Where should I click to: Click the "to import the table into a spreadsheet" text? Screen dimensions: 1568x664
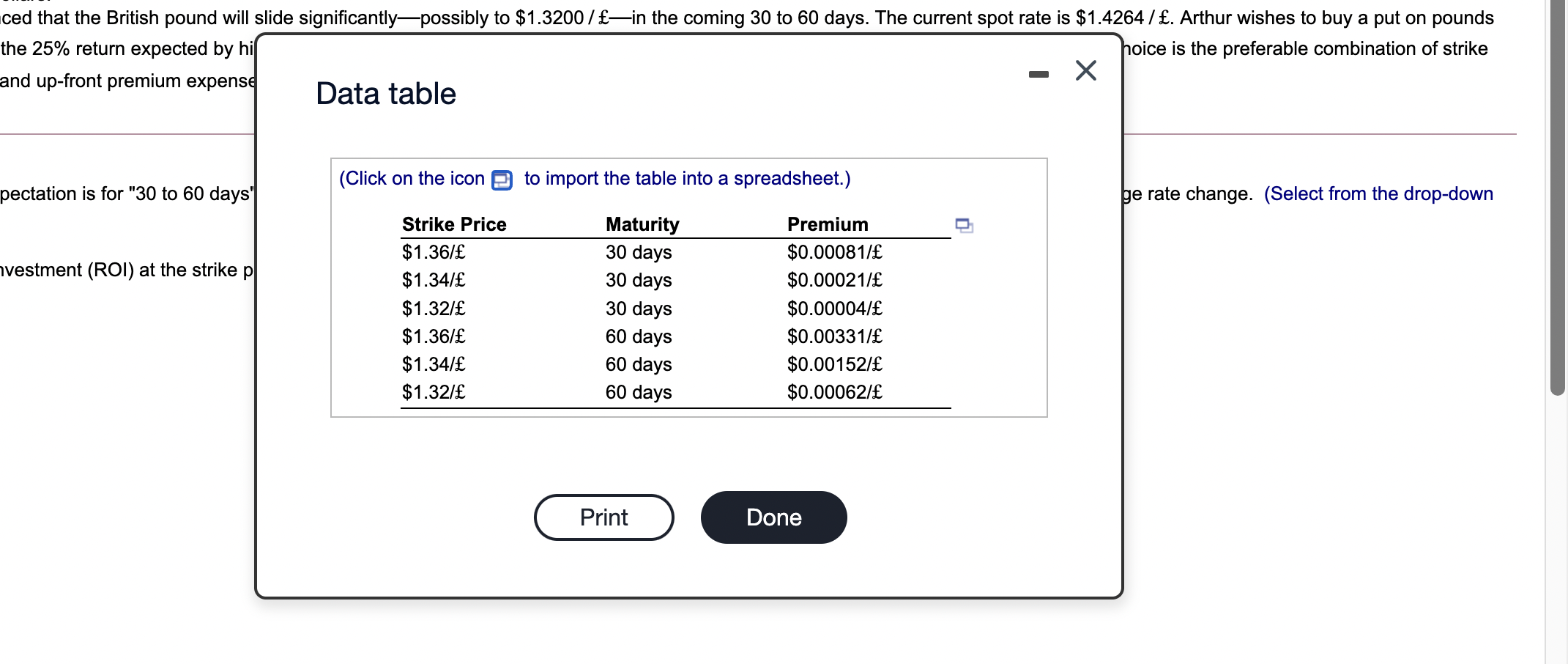[687, 179]
